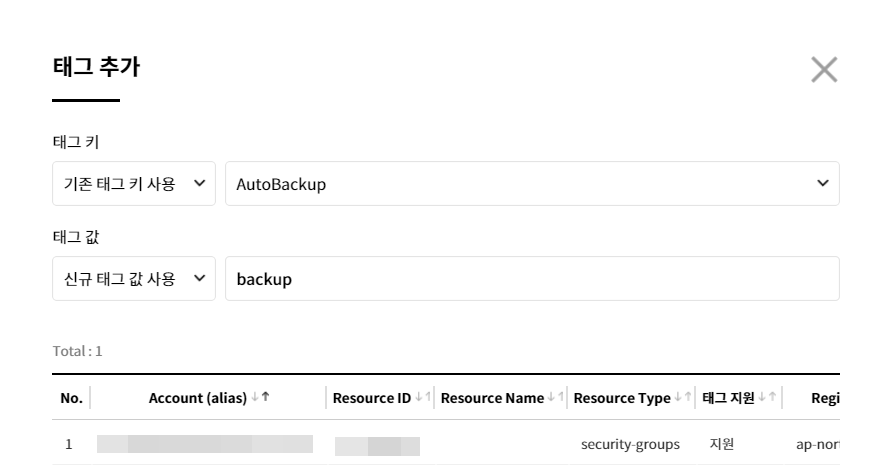Open the 신규 태그 값 사용 dropdown
The width and height of the screenshot is (891, 470).
[x=133, y=279]
